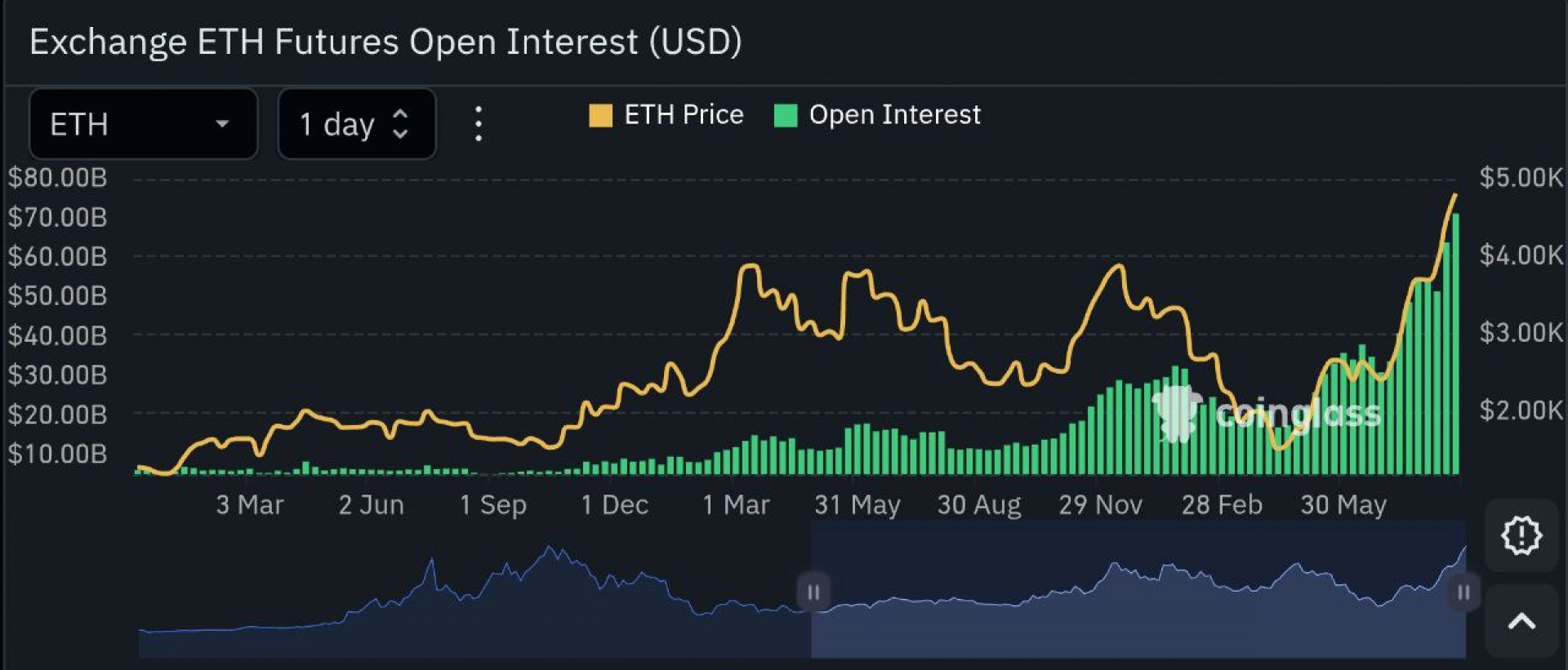This screenshot has height=670, width=1568.
Task: Click the ETH dropdown caret arrow
Action: (x=221, y=124)
